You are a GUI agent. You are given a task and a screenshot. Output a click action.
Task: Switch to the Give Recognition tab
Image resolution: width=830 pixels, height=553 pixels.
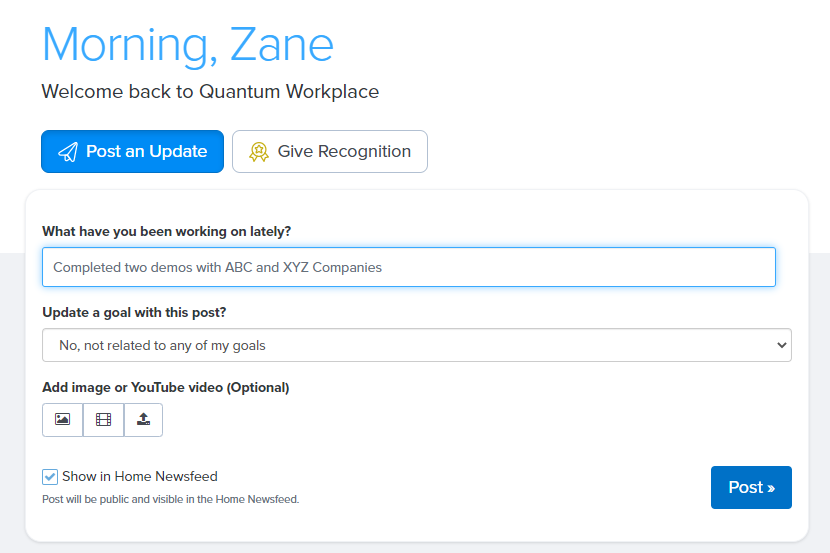click(x=330, y=152)
